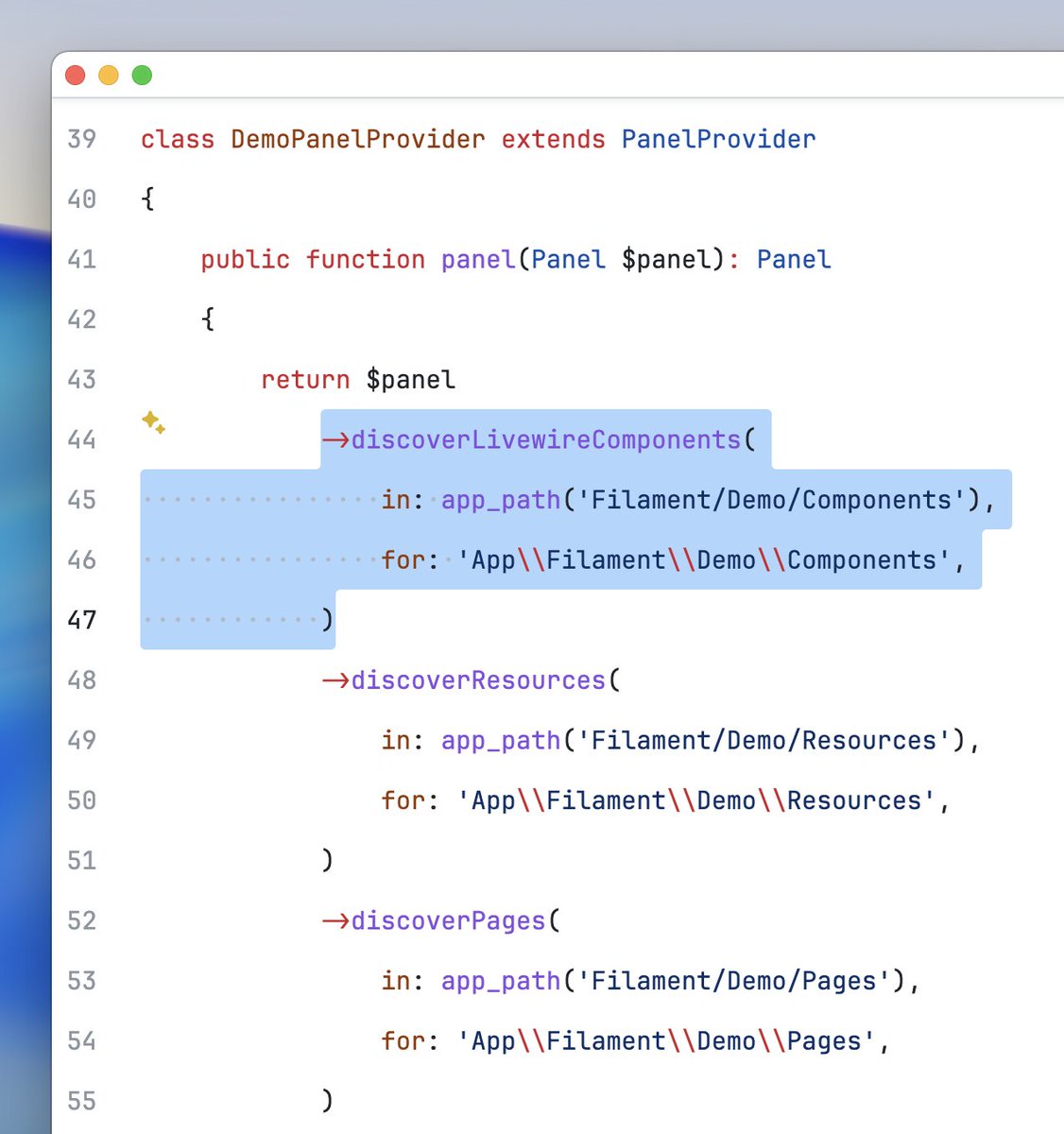
Task: Click the closing parenthesis on line 51
Action: (x=327, y=861)
